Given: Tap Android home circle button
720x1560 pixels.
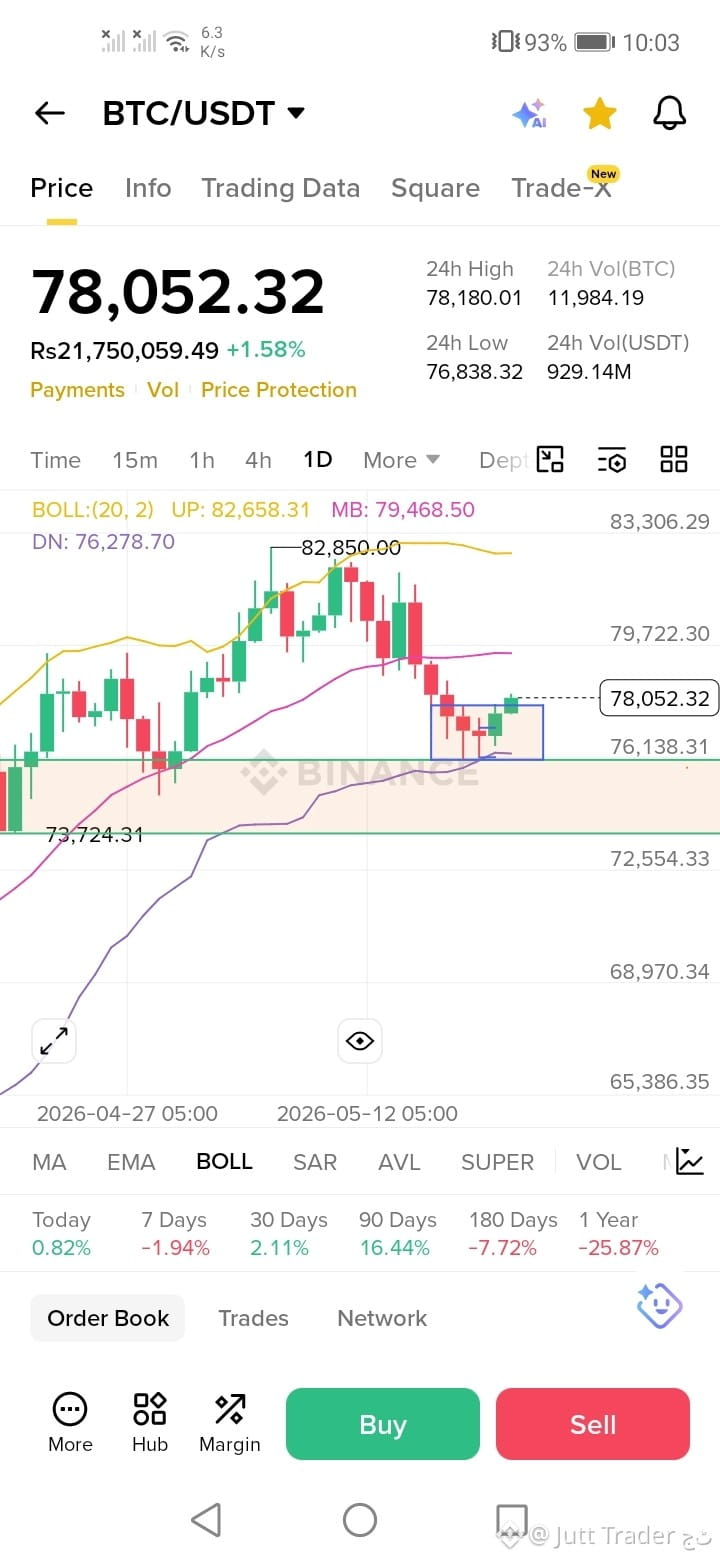Looking at the screenshot, I should coord(360,1520).
